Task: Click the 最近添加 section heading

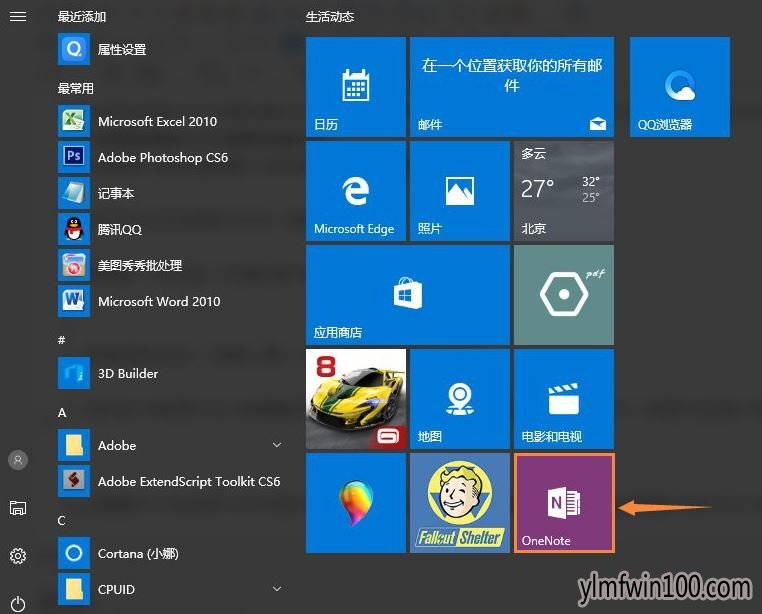Action: 82,17
